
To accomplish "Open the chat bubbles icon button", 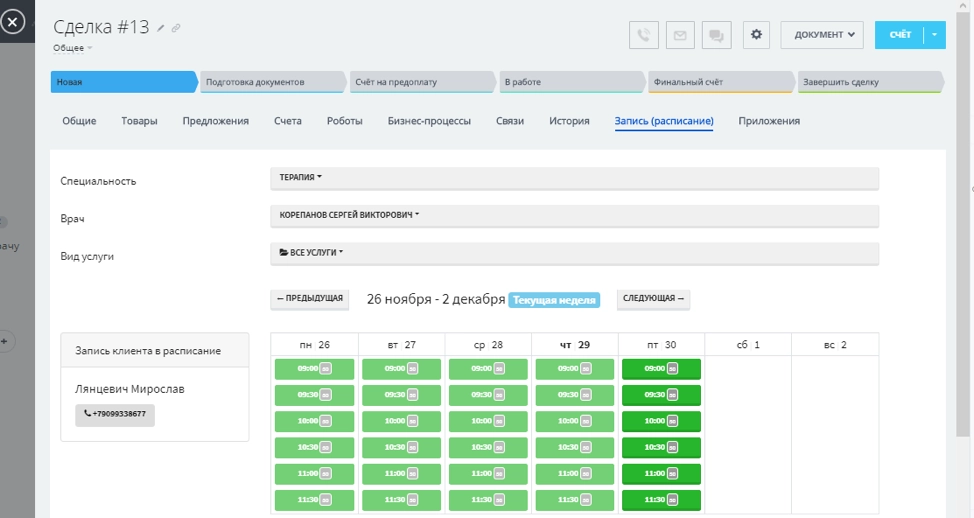I will [716, 35].
